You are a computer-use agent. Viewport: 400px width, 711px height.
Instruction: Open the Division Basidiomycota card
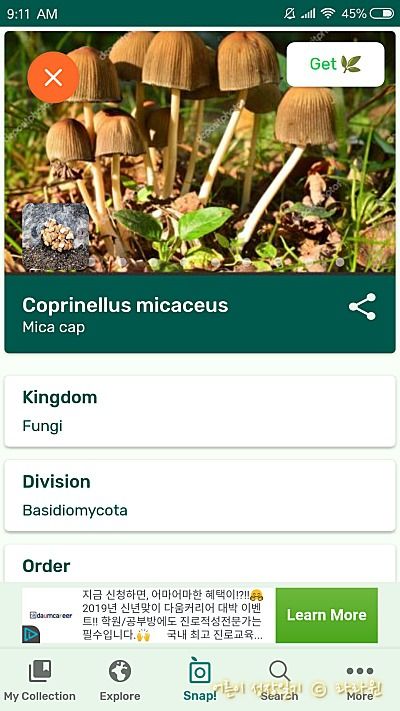pos(200,496)
